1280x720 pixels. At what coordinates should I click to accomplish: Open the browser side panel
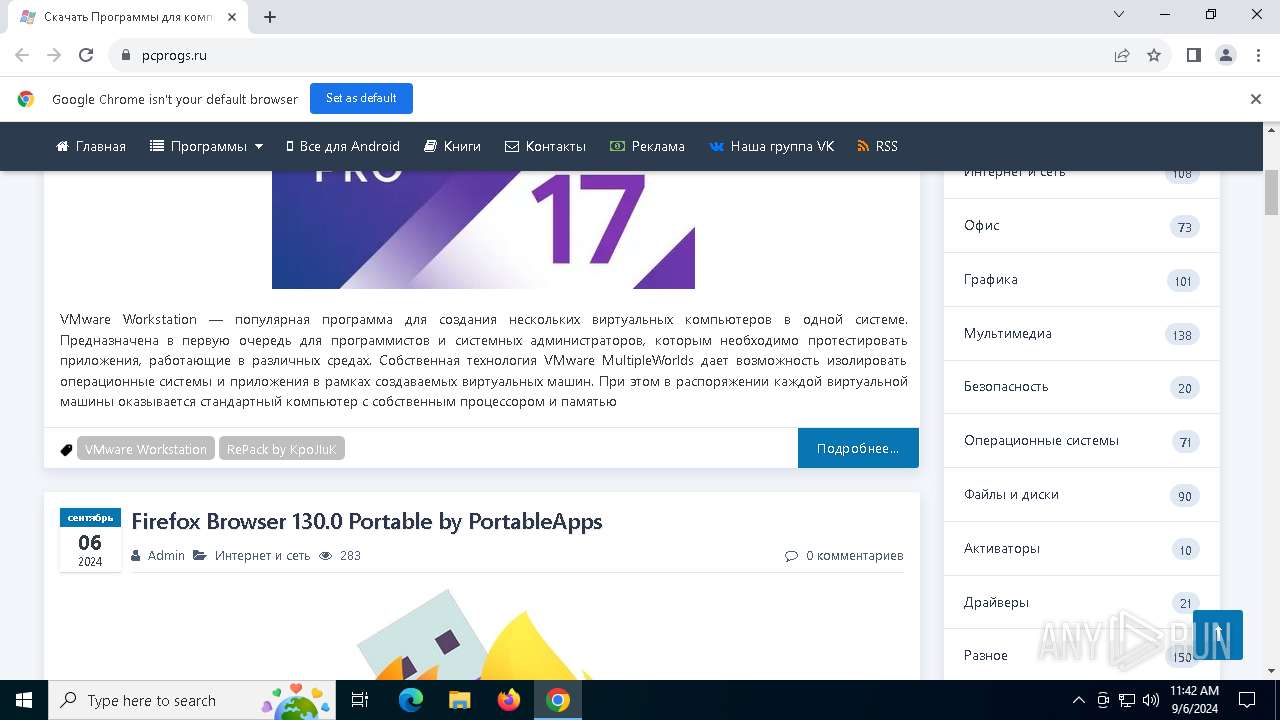1194,56
